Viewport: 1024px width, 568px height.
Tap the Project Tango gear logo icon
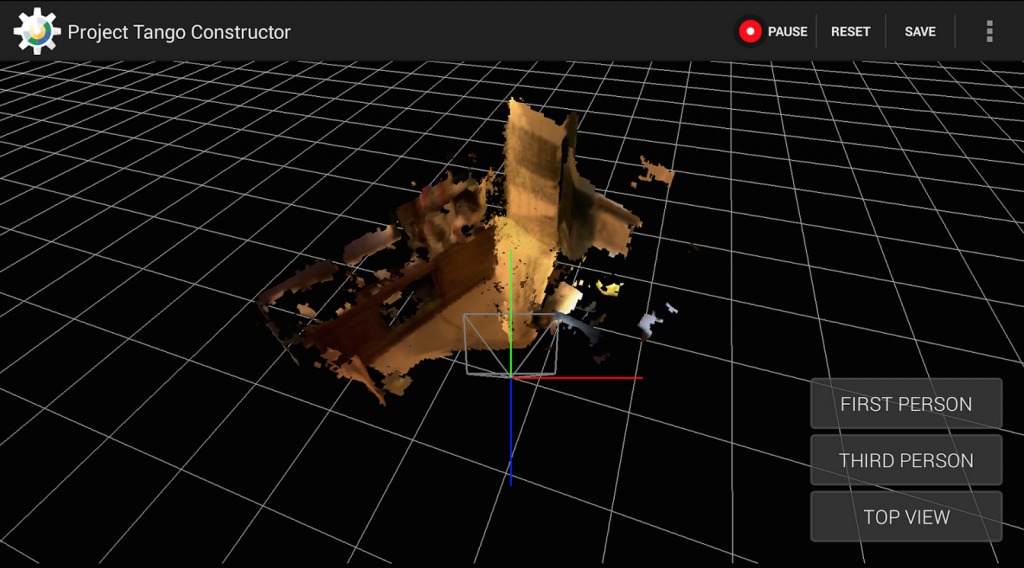point(37,31)
